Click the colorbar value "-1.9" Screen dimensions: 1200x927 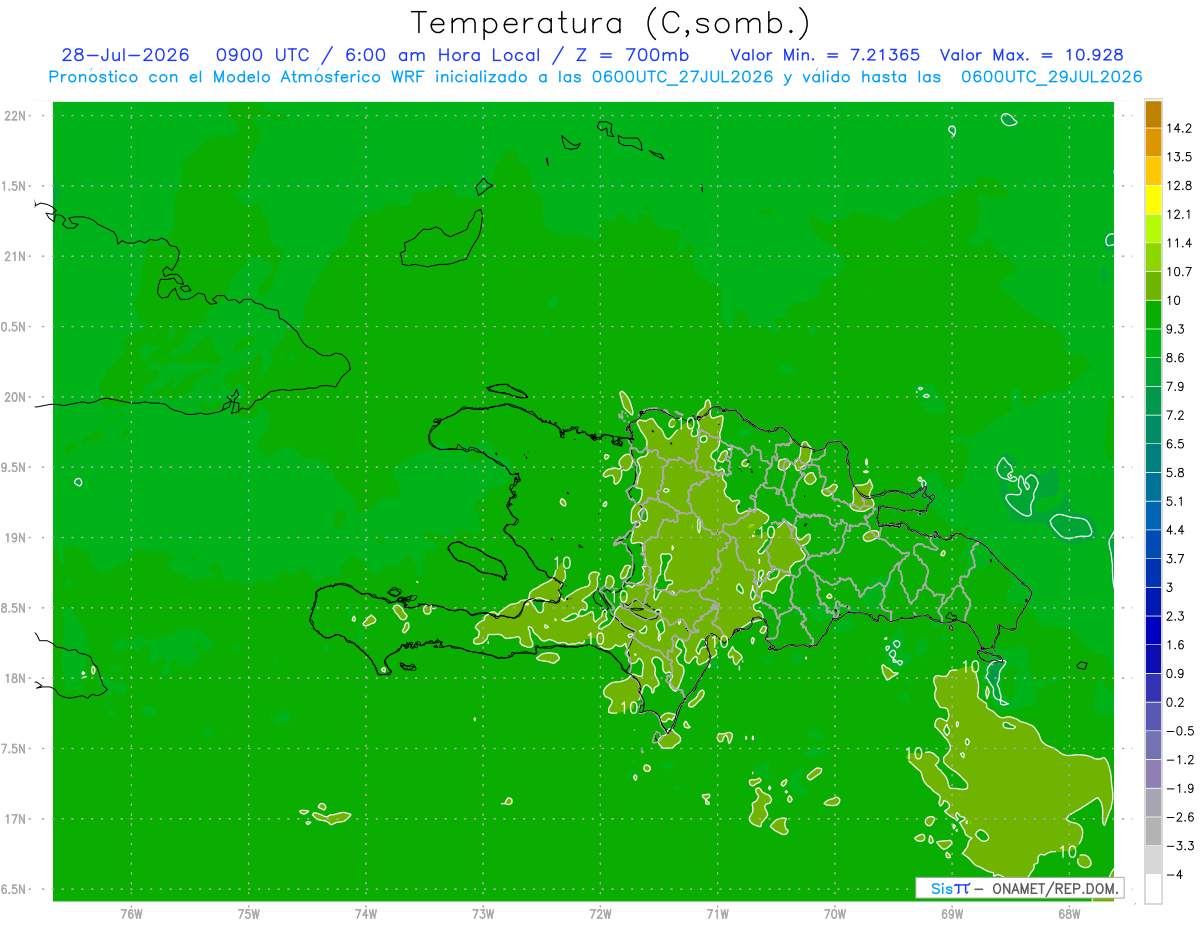coord(1181,788)
